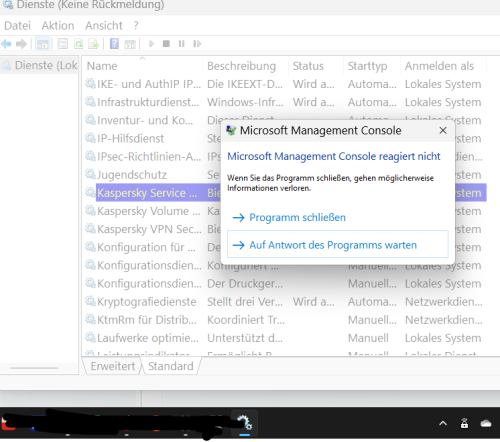Select the Kaspersky Service row
The image size is (500, 442).
tap(286, 193)
